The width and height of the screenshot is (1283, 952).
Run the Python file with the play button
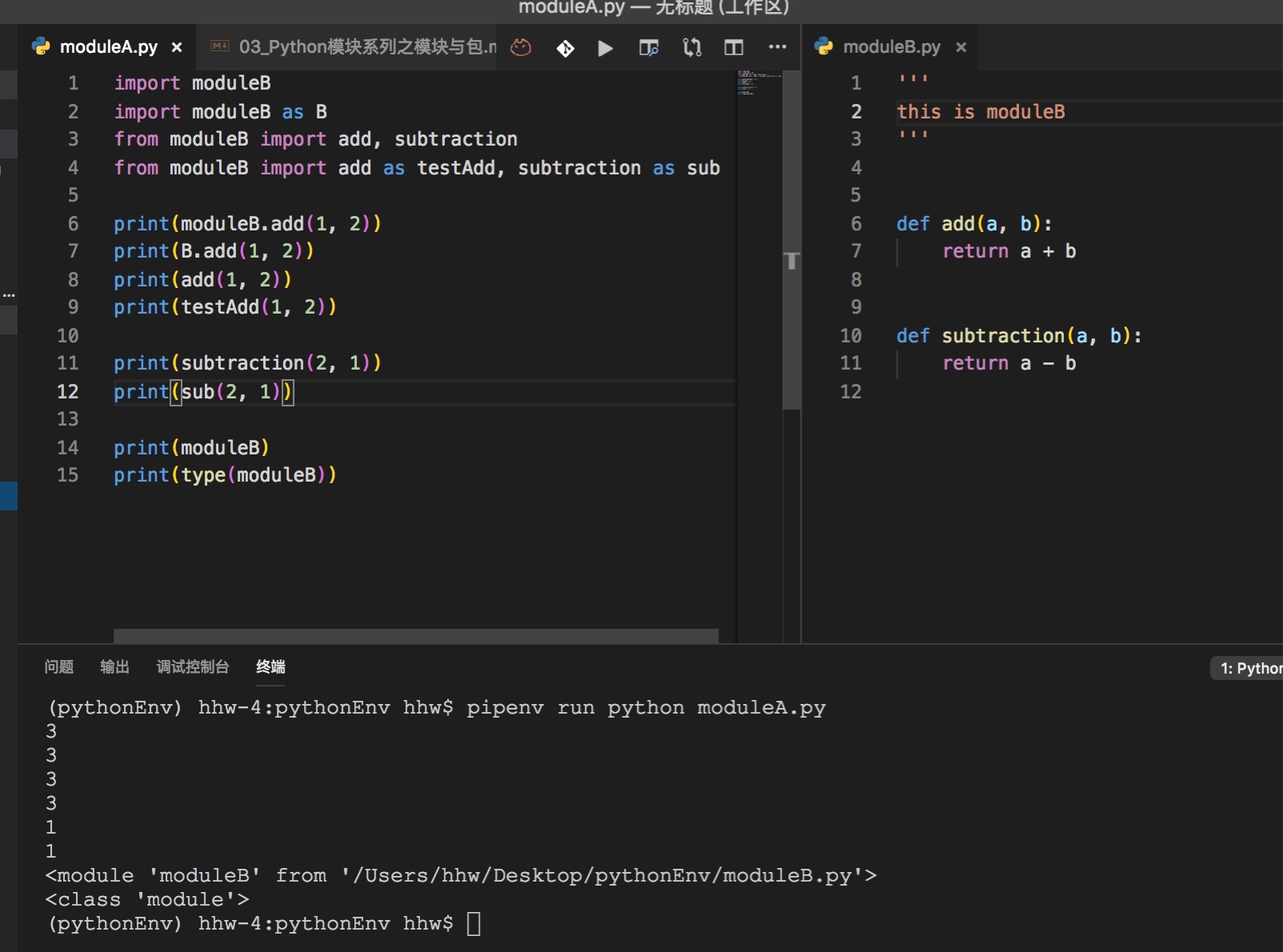click(x=606, y=48)
